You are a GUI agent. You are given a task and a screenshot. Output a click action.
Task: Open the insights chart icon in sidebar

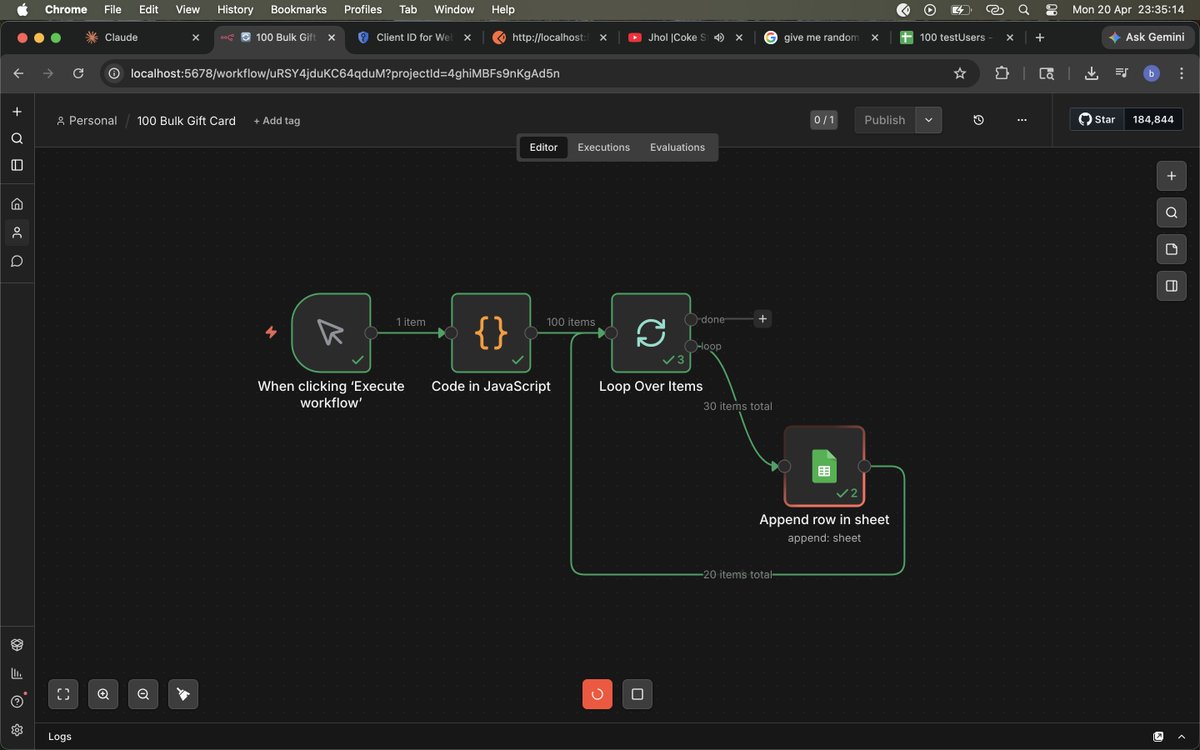click(x=17, y=673)
